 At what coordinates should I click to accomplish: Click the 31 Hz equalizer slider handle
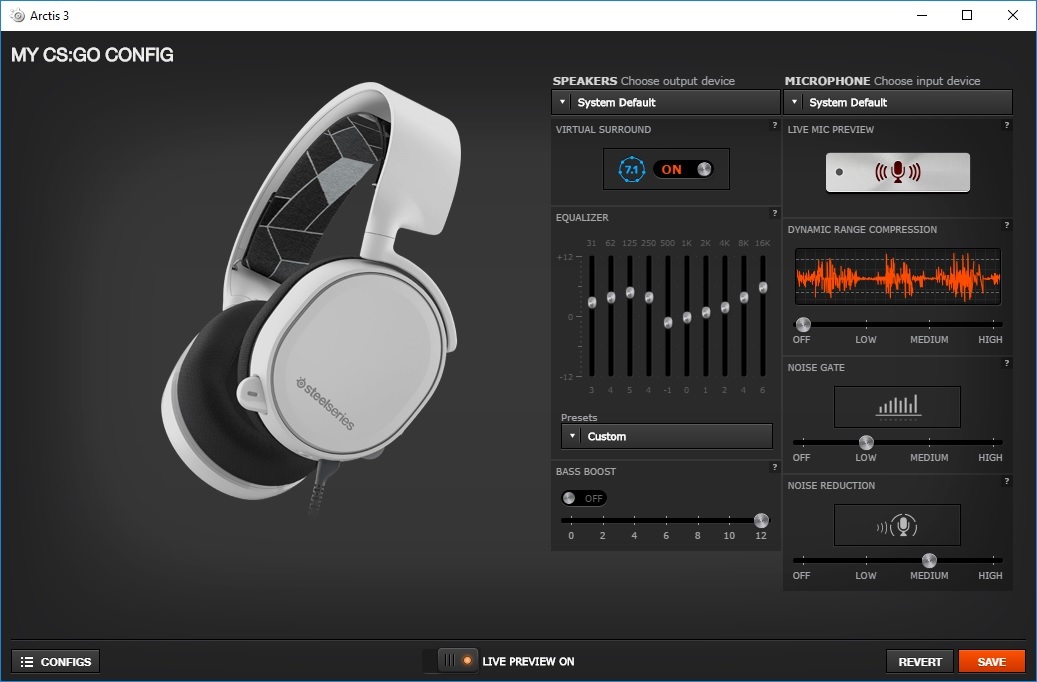592,302
